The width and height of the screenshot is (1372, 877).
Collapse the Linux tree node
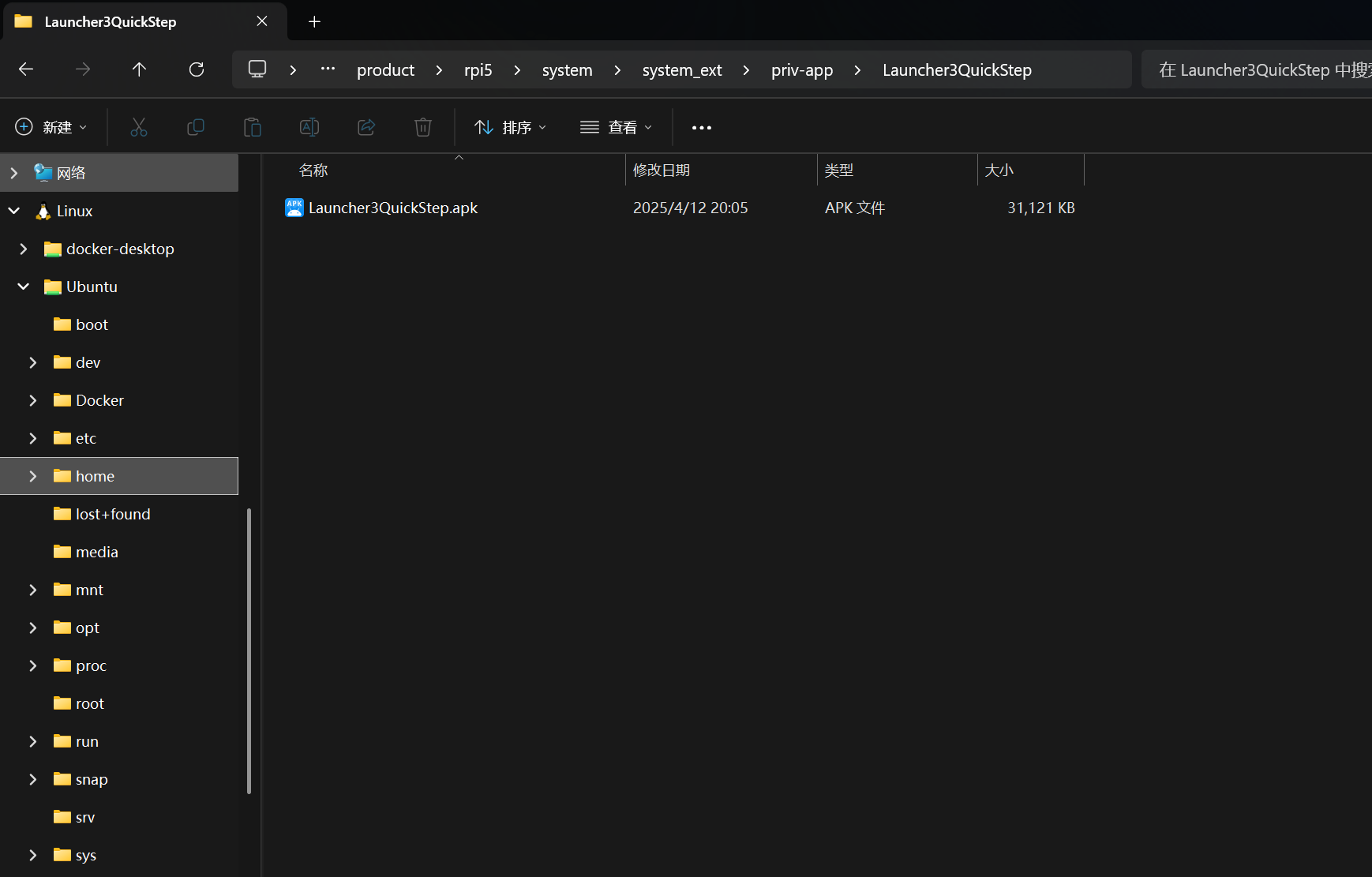pos(14,211)
